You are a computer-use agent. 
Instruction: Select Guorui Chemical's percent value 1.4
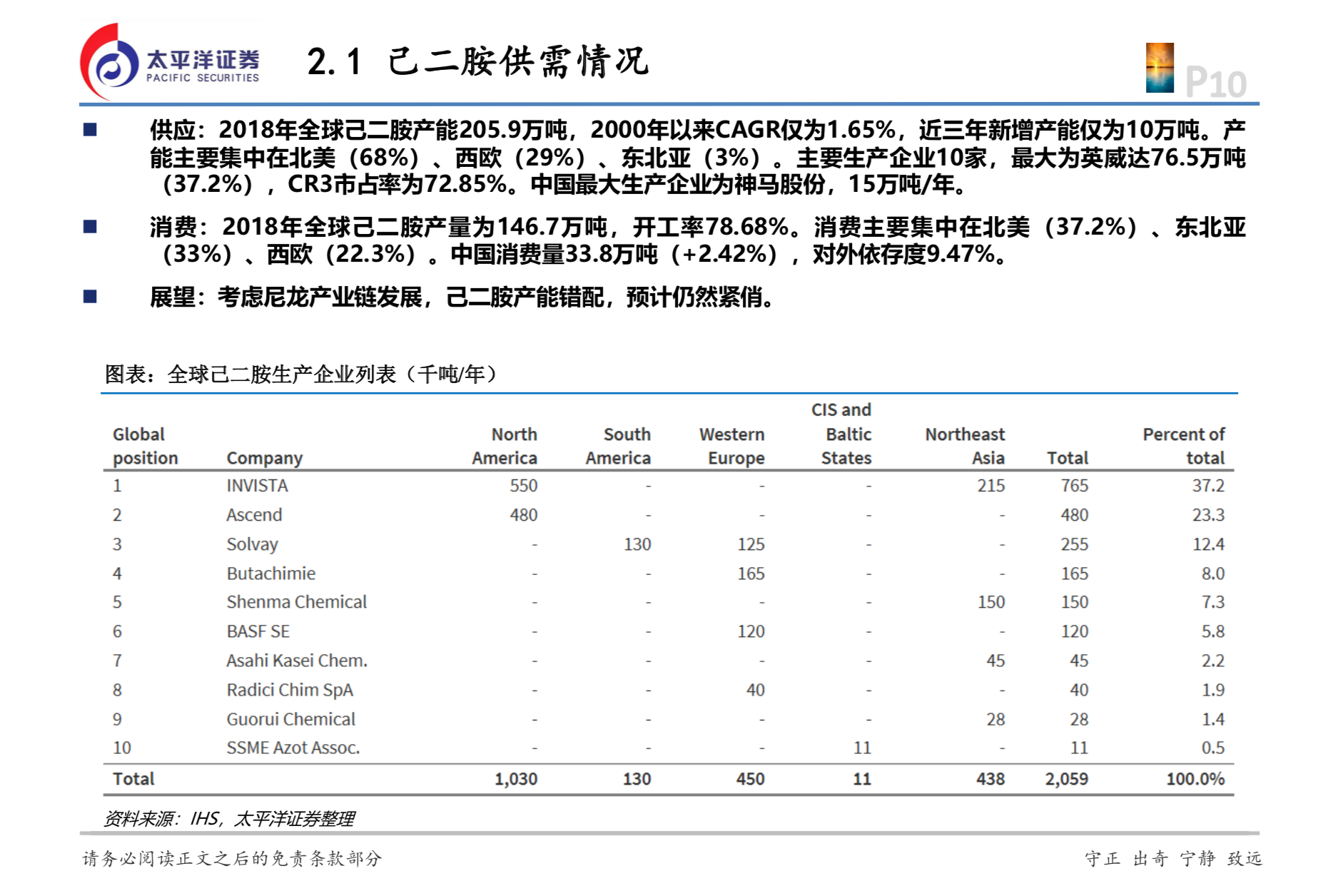(1213, 719)
